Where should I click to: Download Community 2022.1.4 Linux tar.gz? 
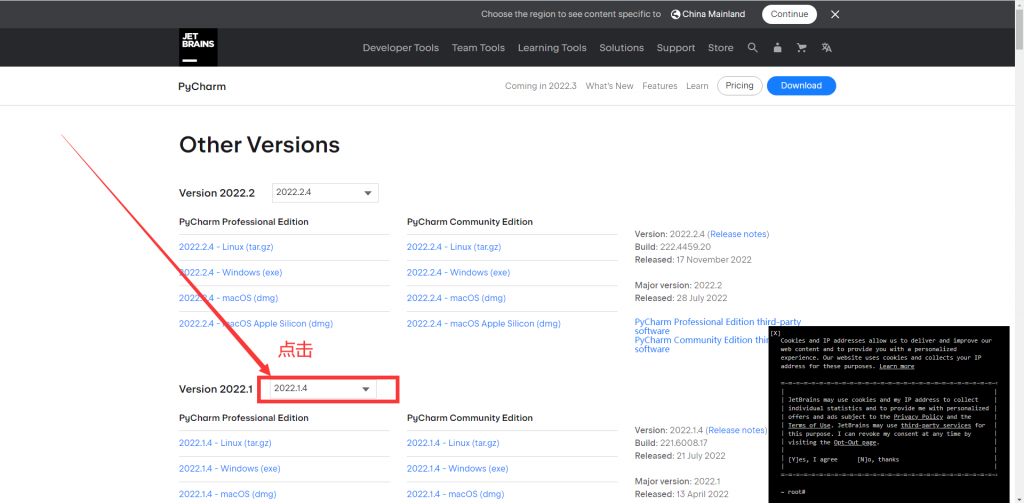(453, 443)
